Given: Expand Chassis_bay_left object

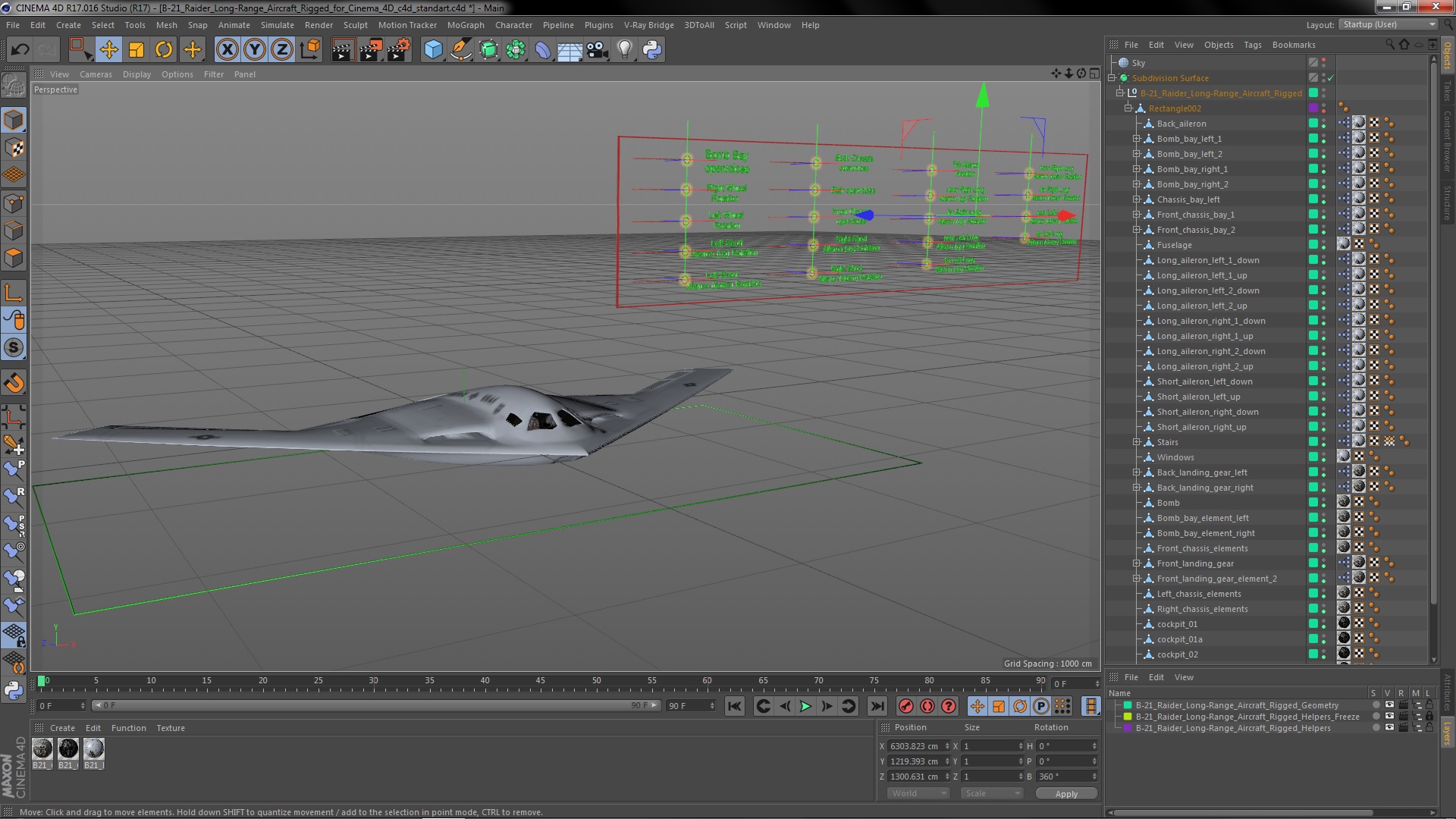Looking at the screenshot, I should 1136,199.
